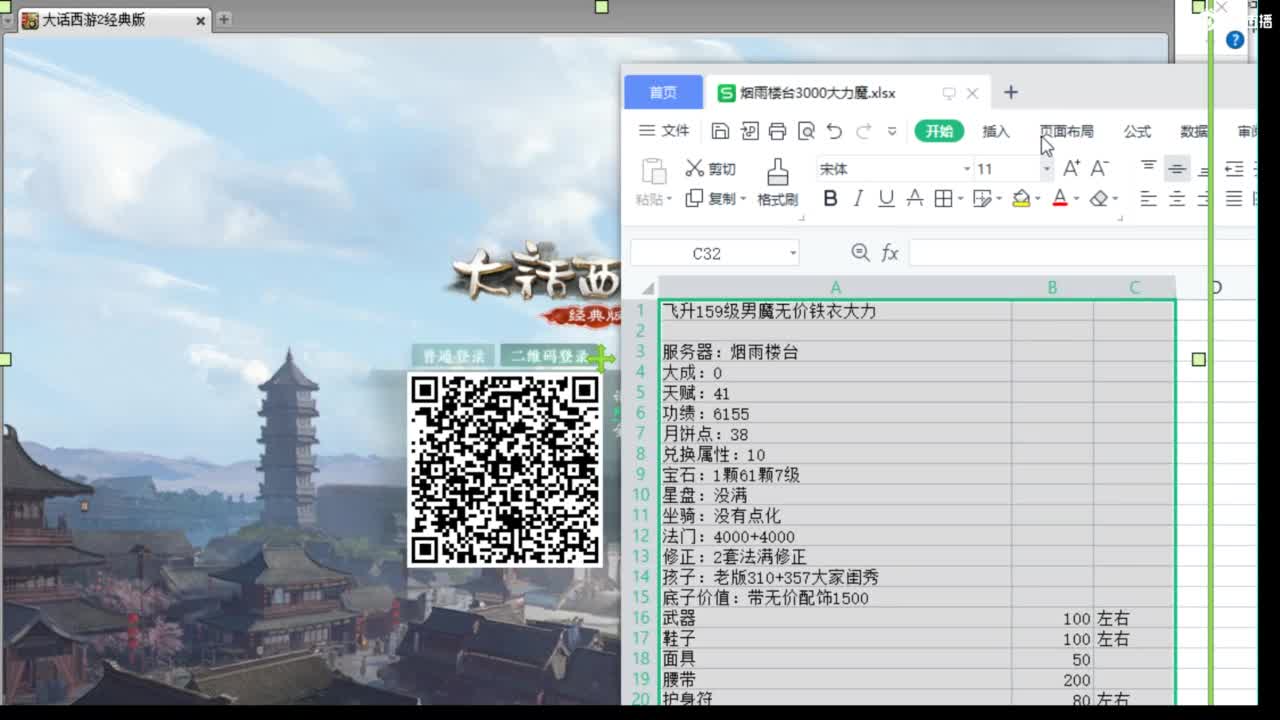Expand the font color dropdown arrow

click(1076, 199)
